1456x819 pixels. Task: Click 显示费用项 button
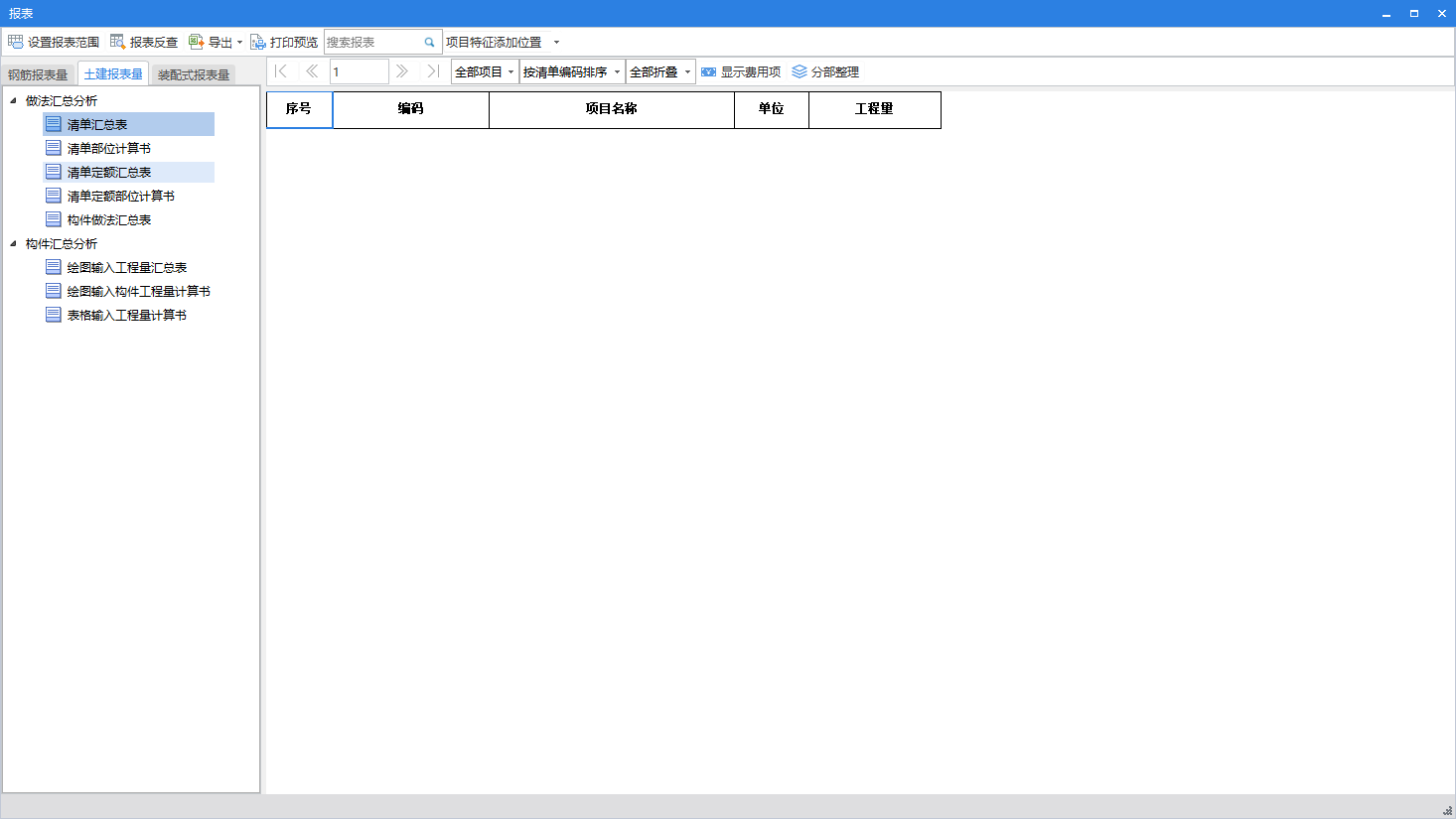(741, 71)
